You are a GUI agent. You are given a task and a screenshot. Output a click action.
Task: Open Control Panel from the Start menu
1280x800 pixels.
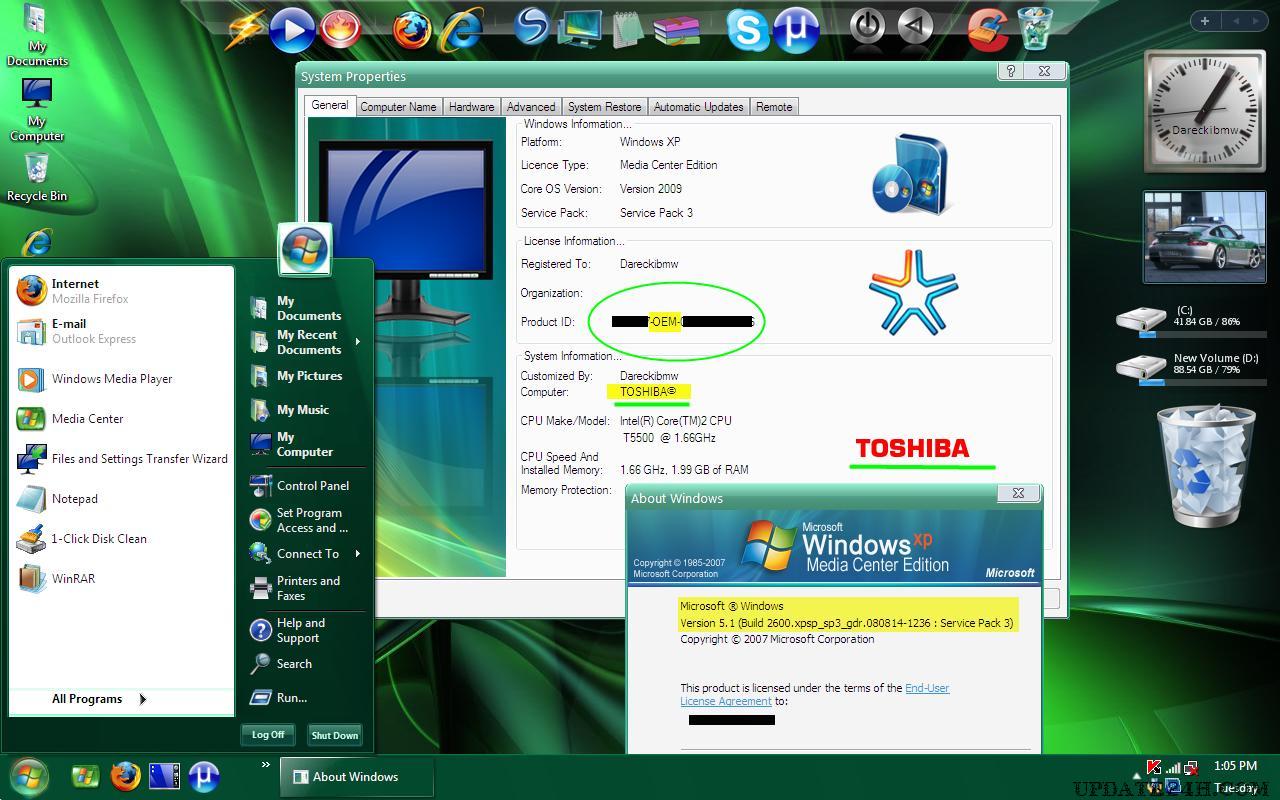(x=305, y=486)
